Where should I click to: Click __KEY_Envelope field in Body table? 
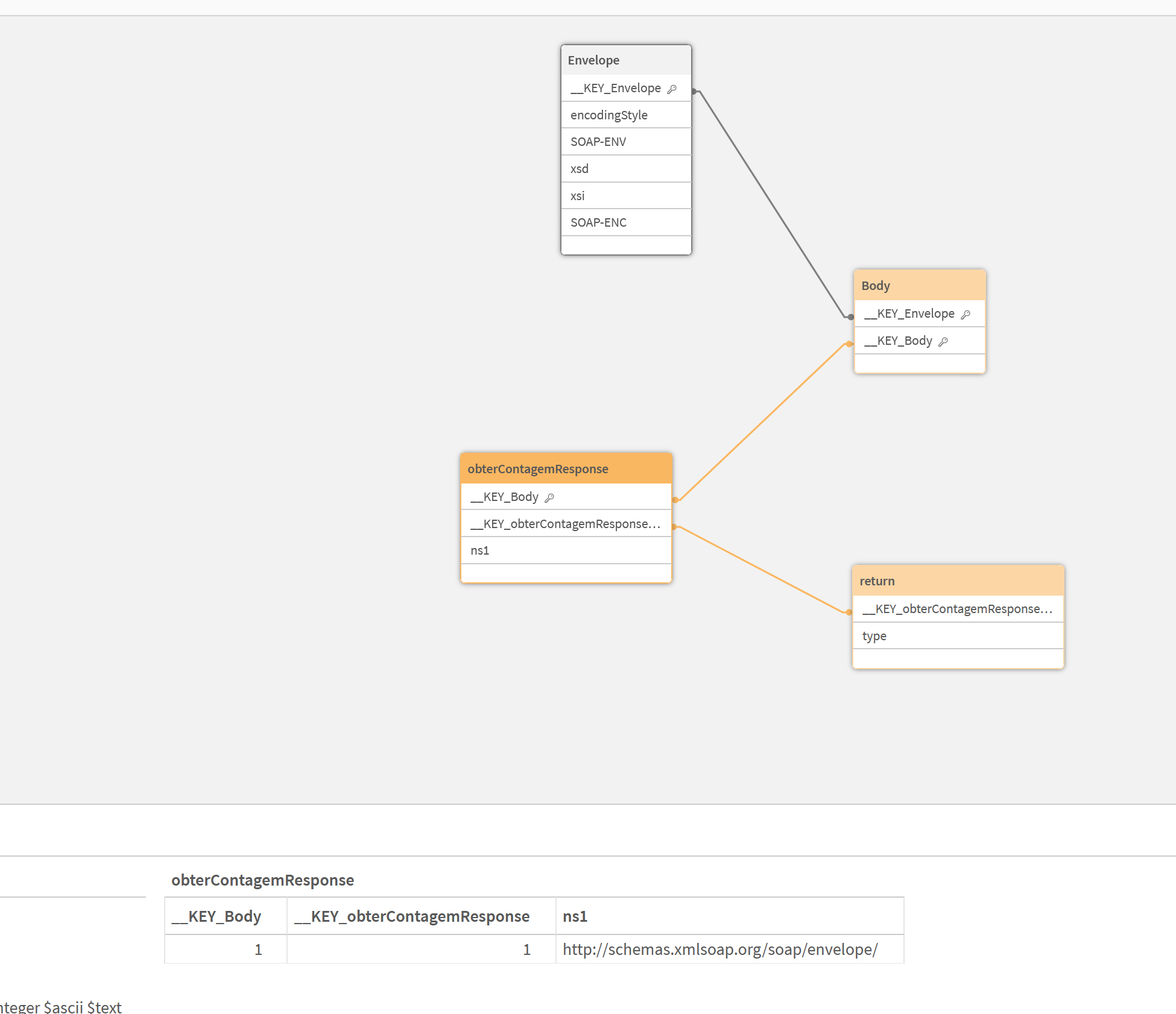(920, 313)
